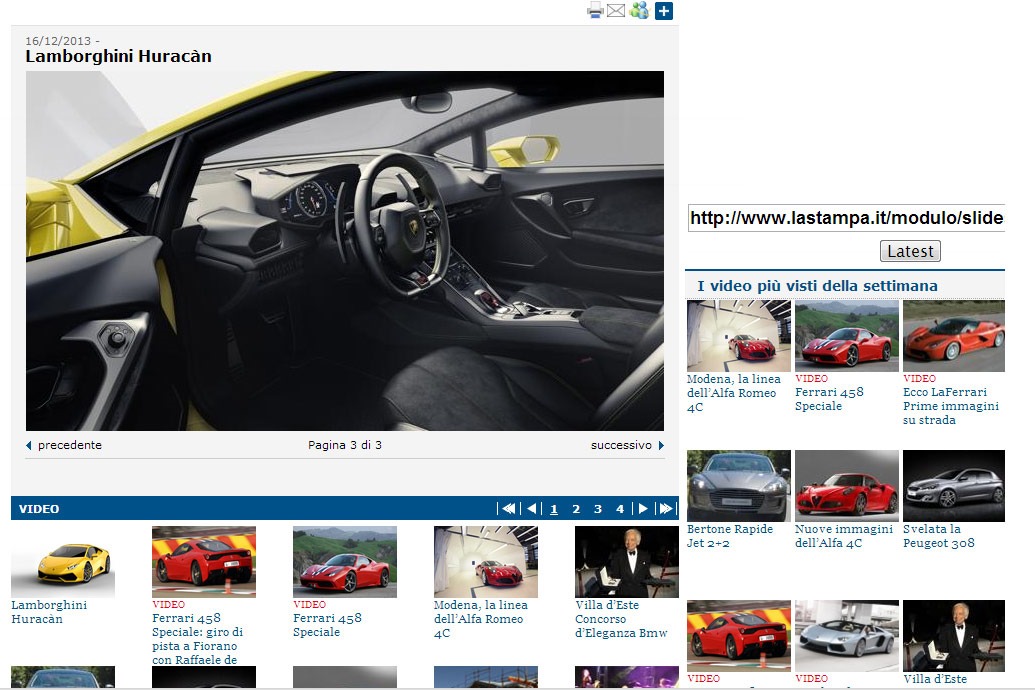
Task: Open 'Modena, la linea dell'Alfa Romeo 4C' thumbnail in VIDEO strip
Action: (x=486, y=562)
